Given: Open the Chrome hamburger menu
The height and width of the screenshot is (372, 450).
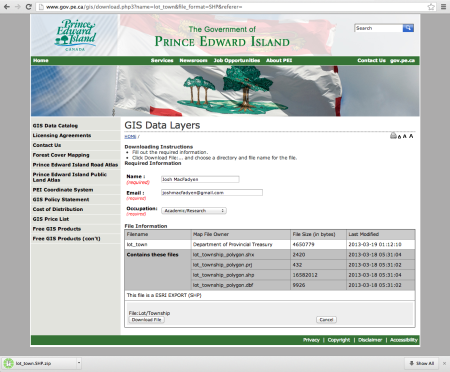Looking at the screenshot, I should click(x=443, y=7).
